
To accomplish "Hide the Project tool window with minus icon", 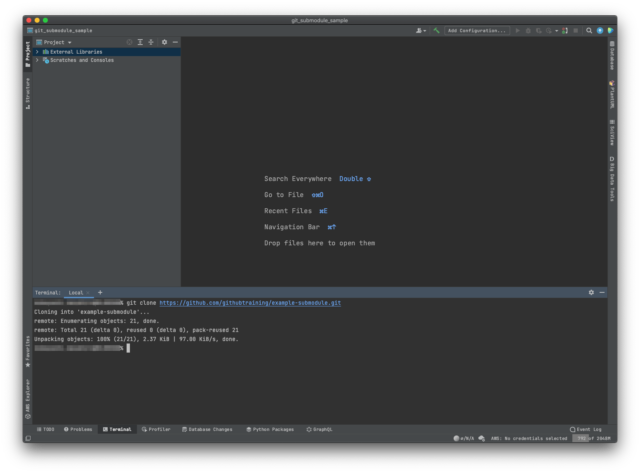I will tap(175, 42).
